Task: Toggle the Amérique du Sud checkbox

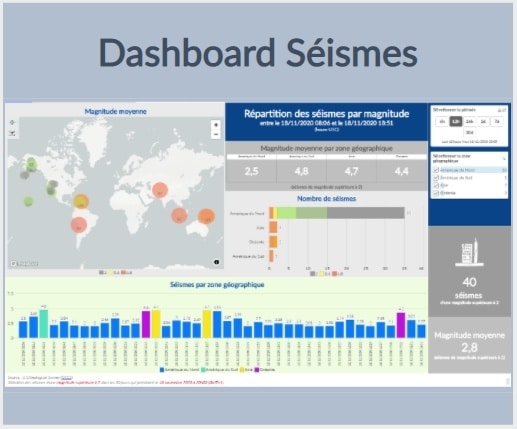Action: point(436,178)
